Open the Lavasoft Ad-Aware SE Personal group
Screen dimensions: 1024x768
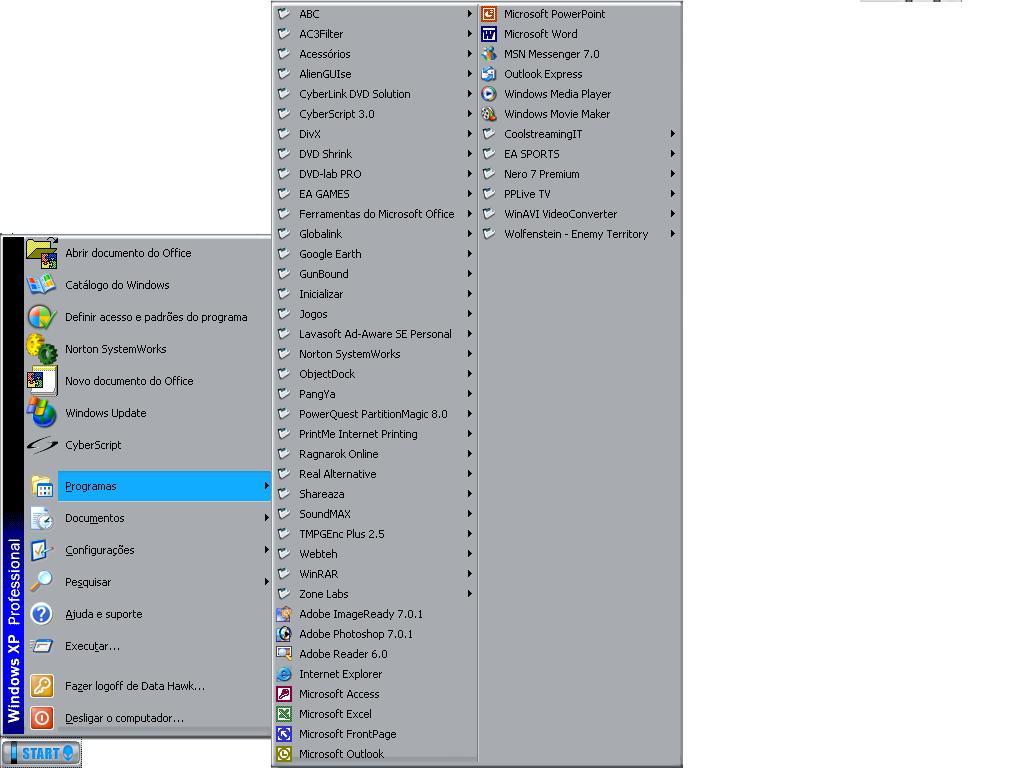[x=376, y=334]
